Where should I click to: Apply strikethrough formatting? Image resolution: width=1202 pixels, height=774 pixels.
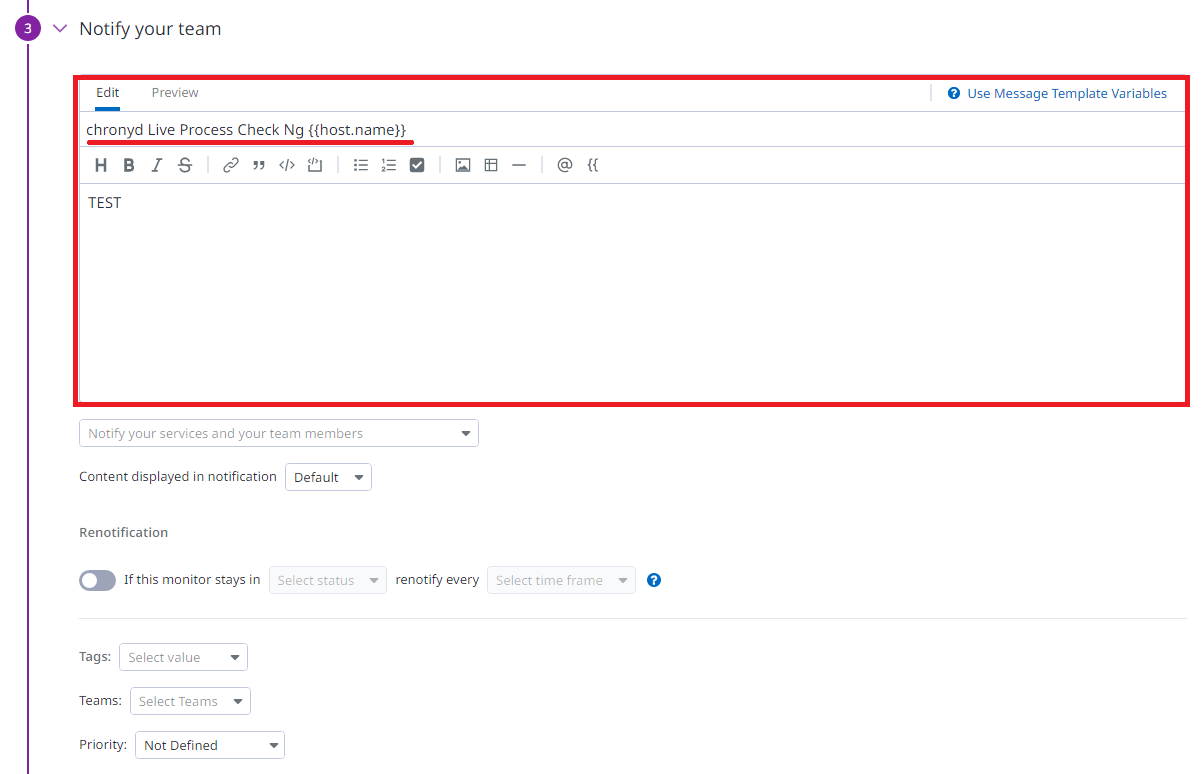(184, 165)
